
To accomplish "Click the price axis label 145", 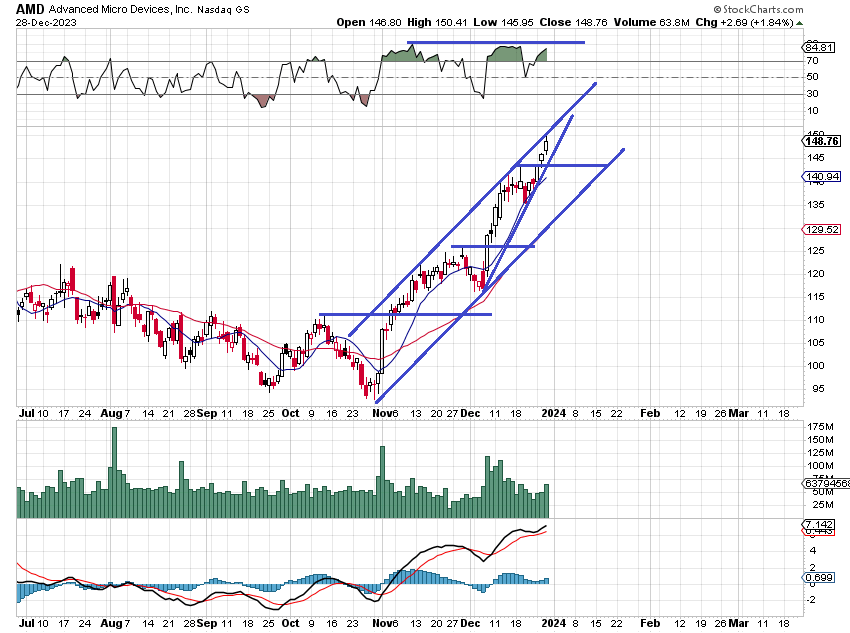I will click(x=815, y=158).
